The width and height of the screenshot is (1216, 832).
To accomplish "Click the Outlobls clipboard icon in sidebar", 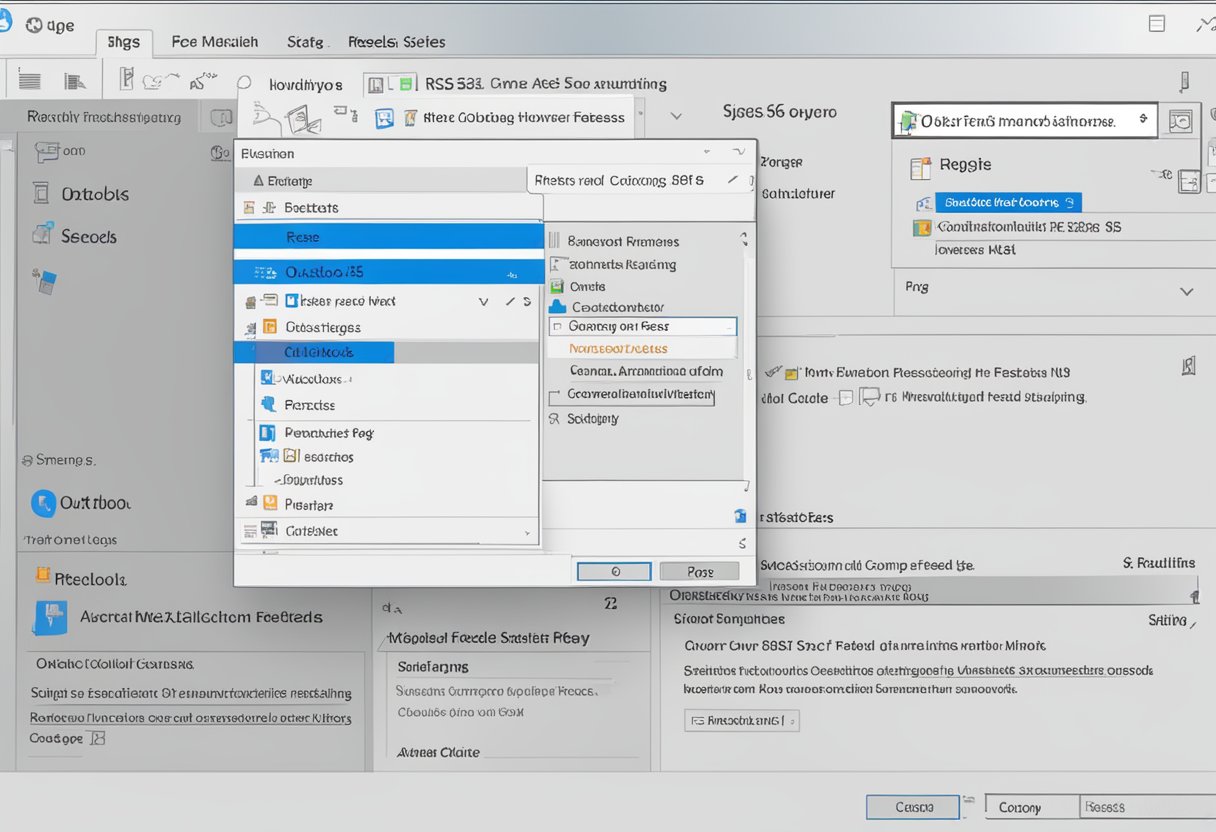I will click(41, 193).
